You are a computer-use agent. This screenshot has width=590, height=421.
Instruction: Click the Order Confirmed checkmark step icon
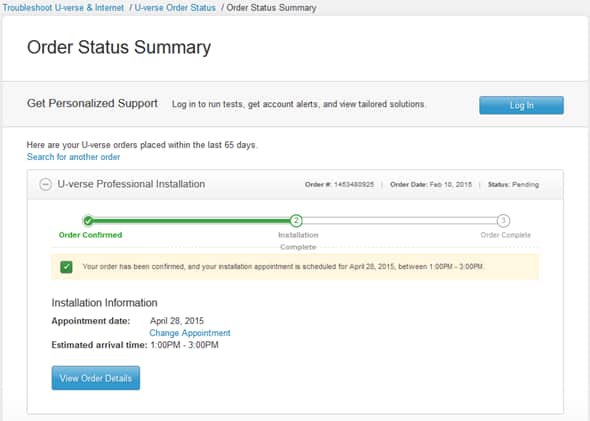pos(88,220)
